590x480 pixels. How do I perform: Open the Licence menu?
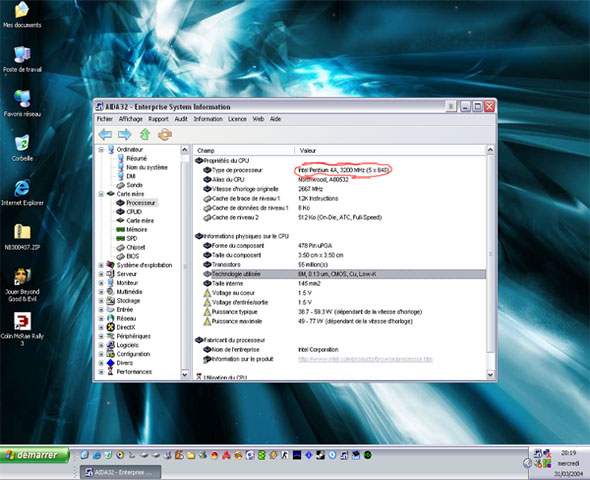coord(237,119)
